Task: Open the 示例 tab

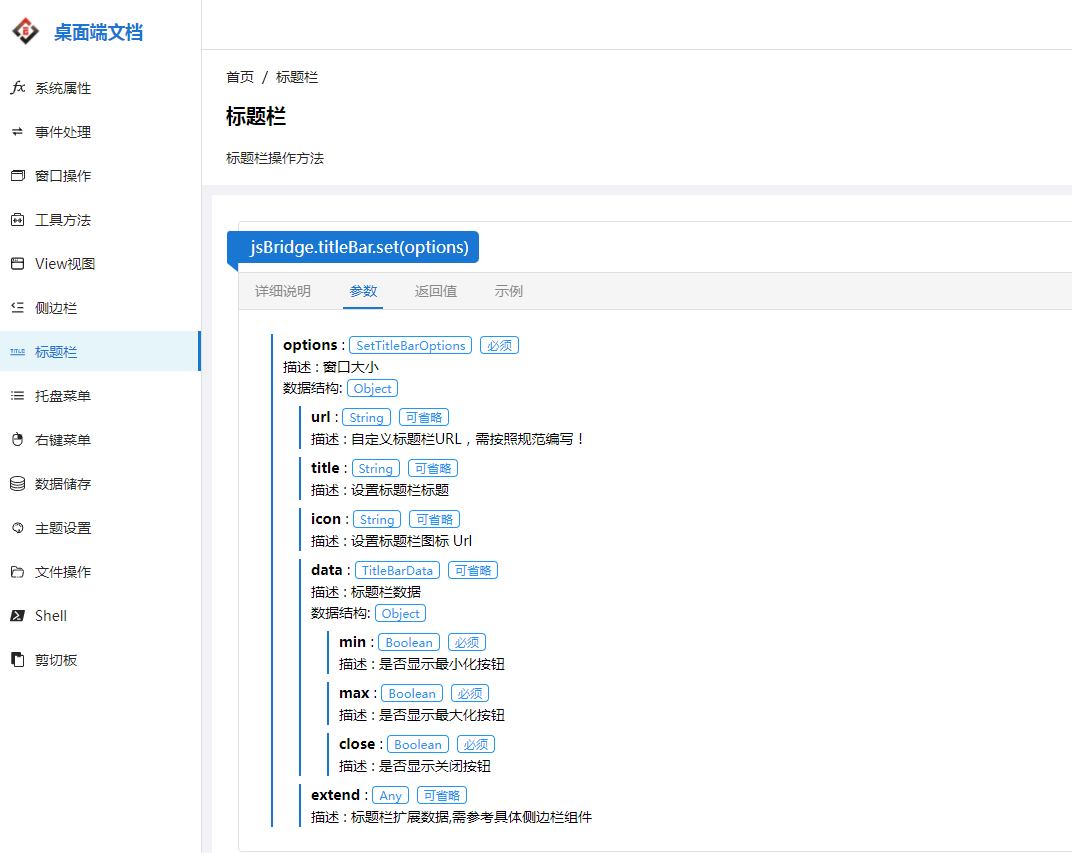Action: point(509,291)
